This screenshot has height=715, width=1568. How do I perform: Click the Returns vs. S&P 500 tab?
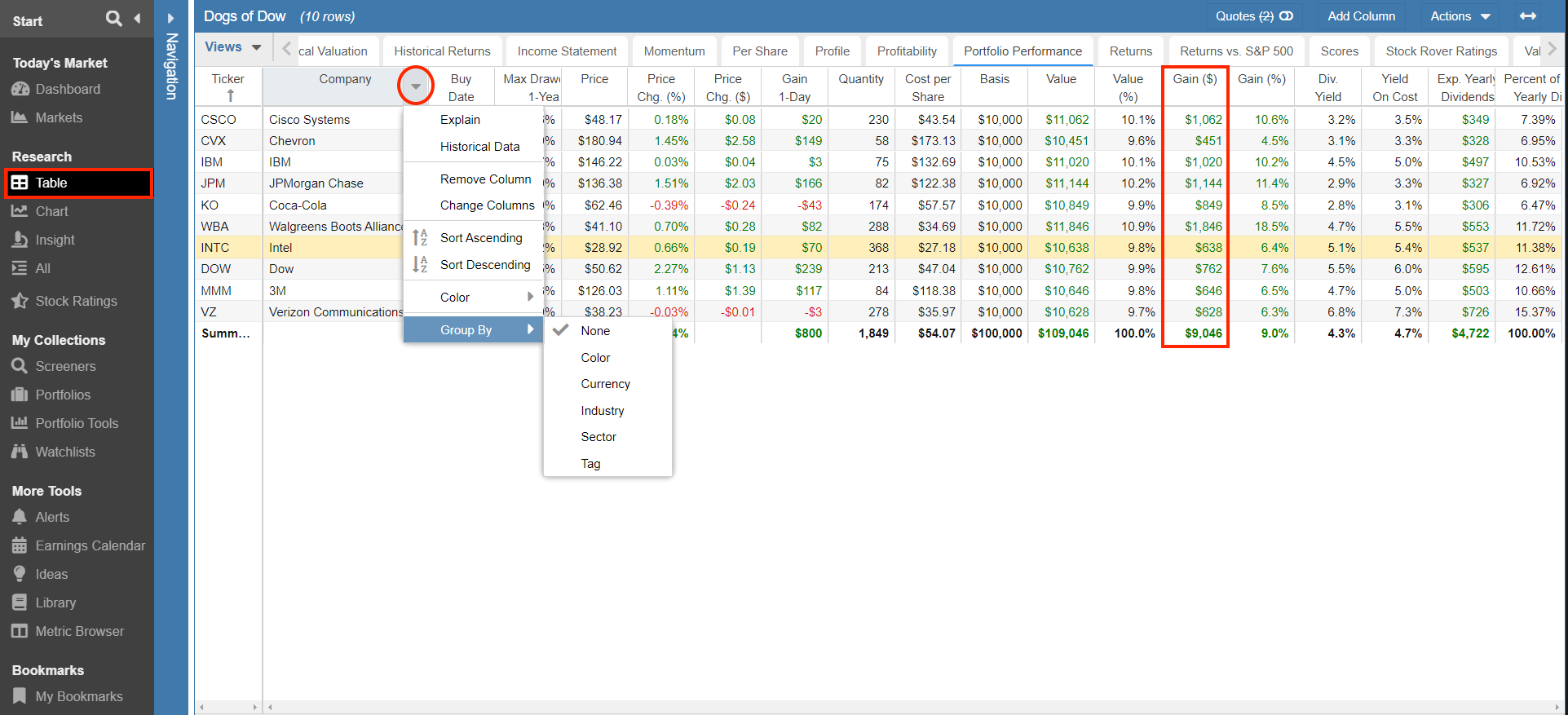[x=1236, y=51]
